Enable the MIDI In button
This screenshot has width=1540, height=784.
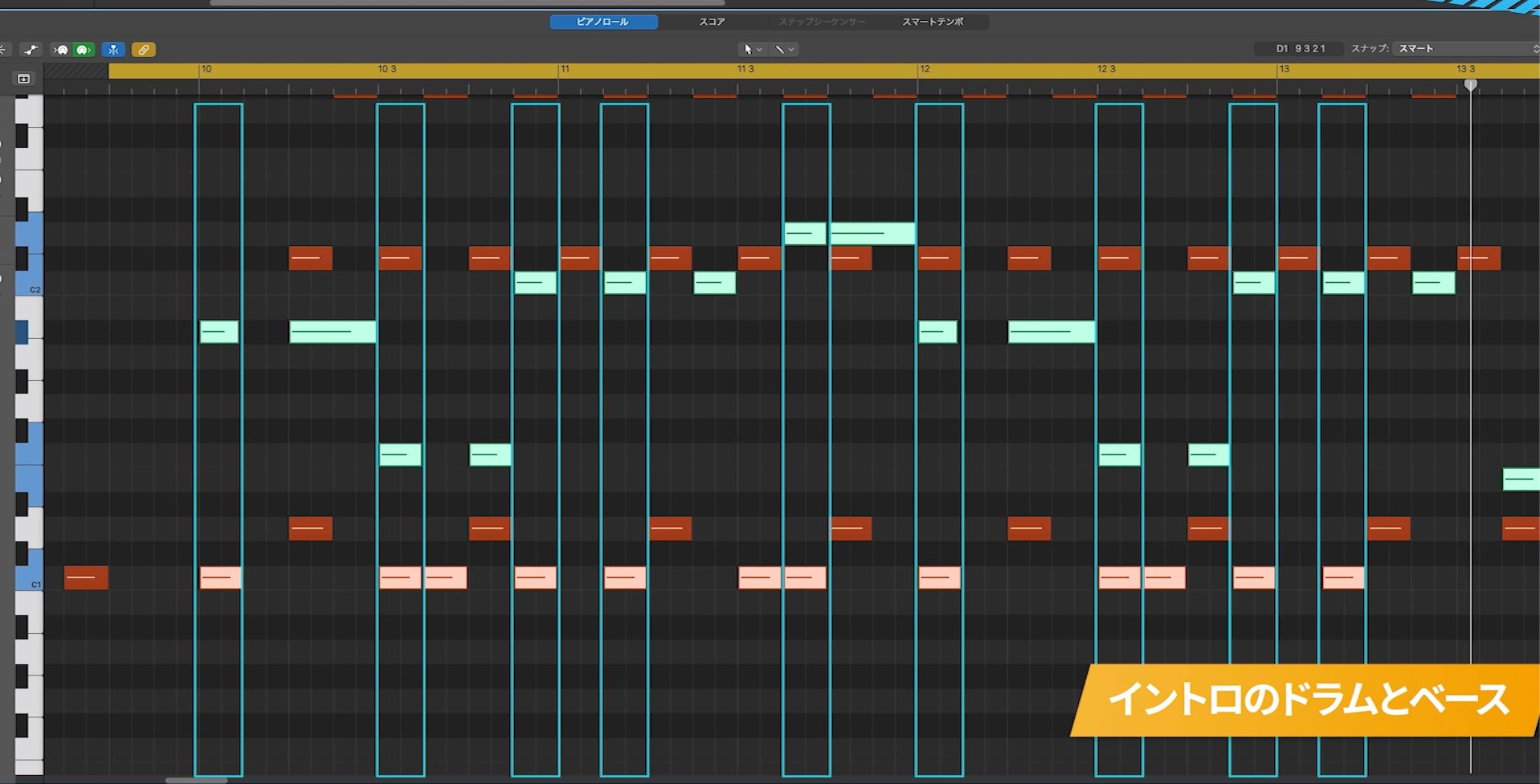click(62, 50)
